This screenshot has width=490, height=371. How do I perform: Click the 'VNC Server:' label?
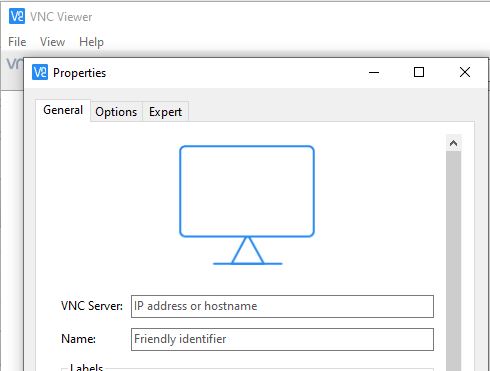92,306
